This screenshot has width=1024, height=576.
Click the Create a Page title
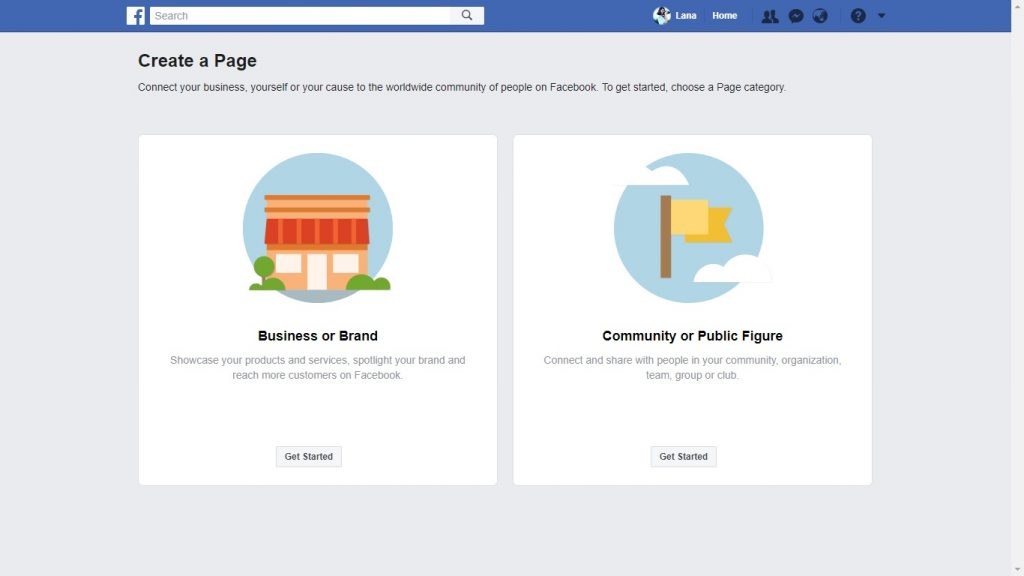[197, 61]
